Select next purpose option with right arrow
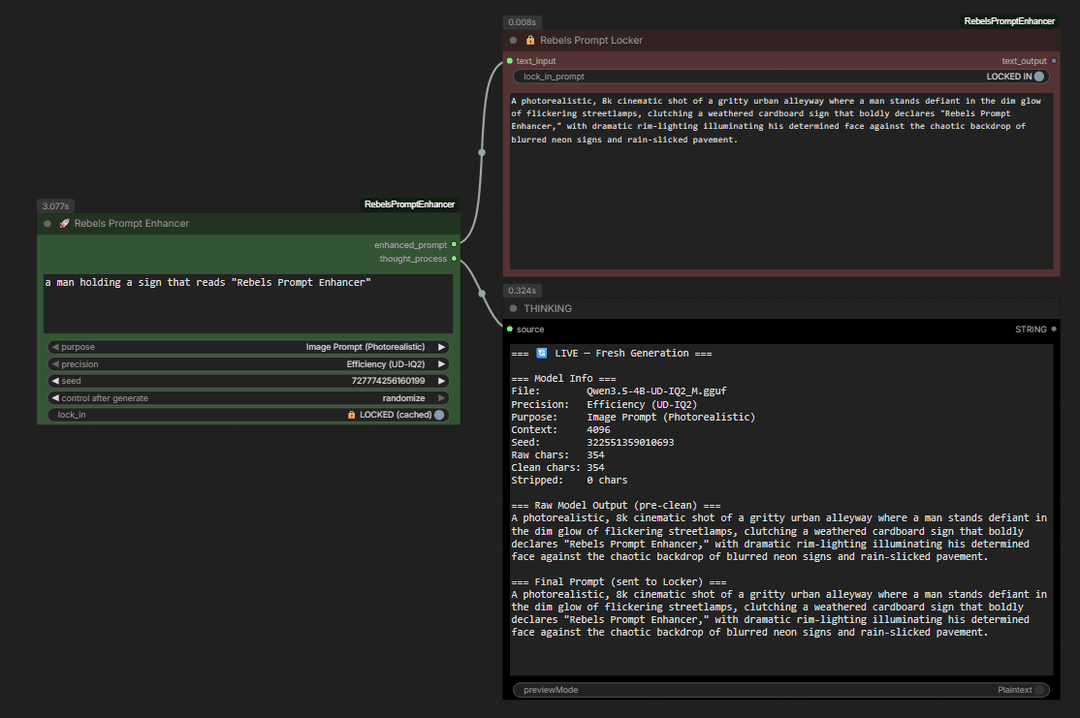This screenshot has width=1080, height=718. (442, 347)
